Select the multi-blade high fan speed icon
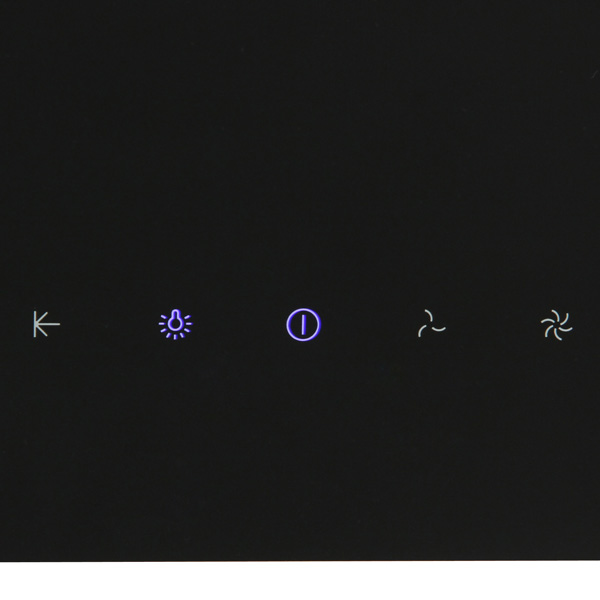This screenshot has height=600, width=600. [557, 325]
